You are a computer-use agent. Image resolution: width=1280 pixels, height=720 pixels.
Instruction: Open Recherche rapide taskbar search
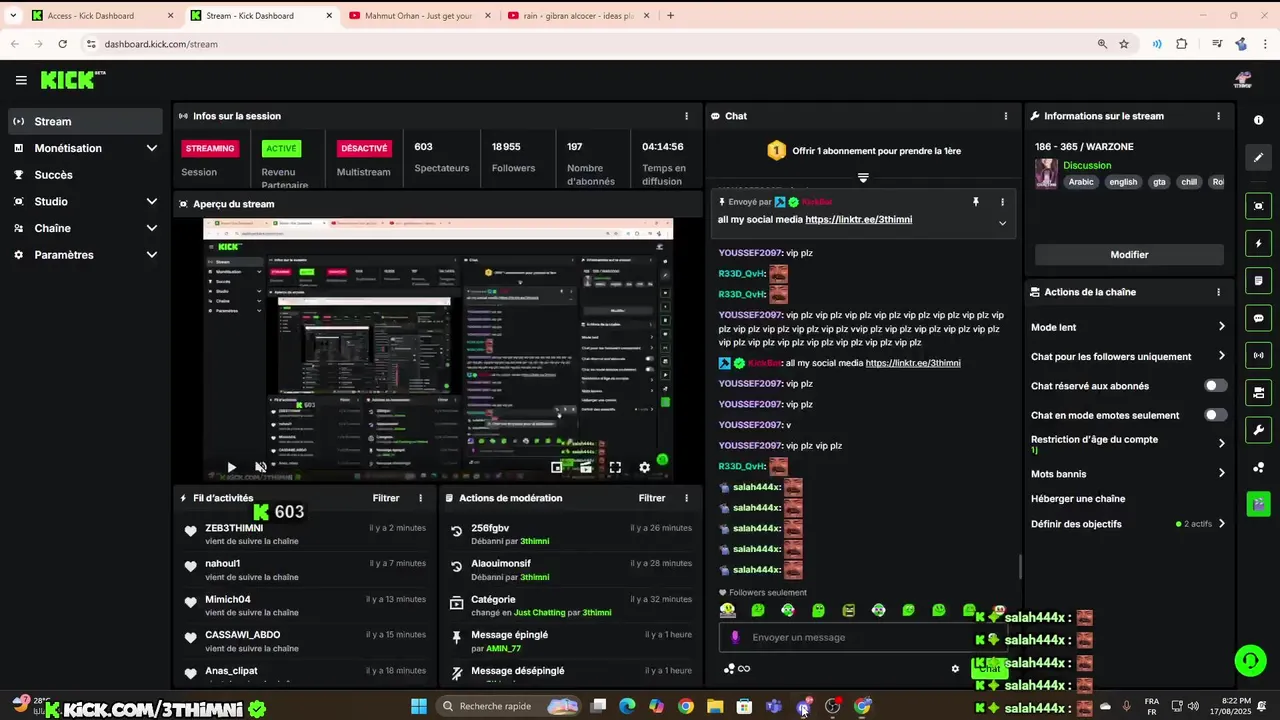click(510, 706)
